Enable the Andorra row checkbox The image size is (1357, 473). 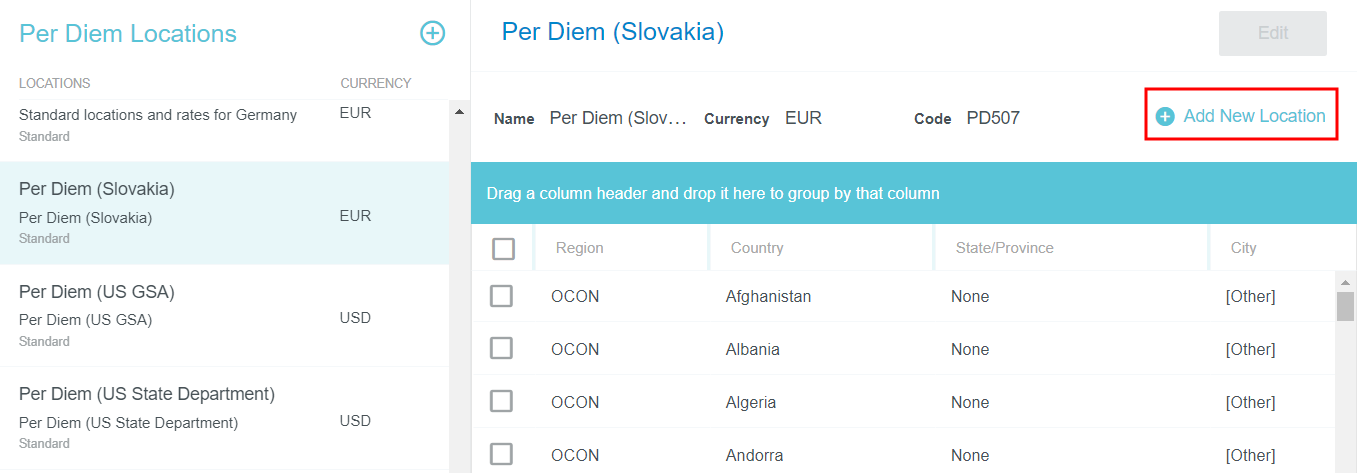point(501,455)
